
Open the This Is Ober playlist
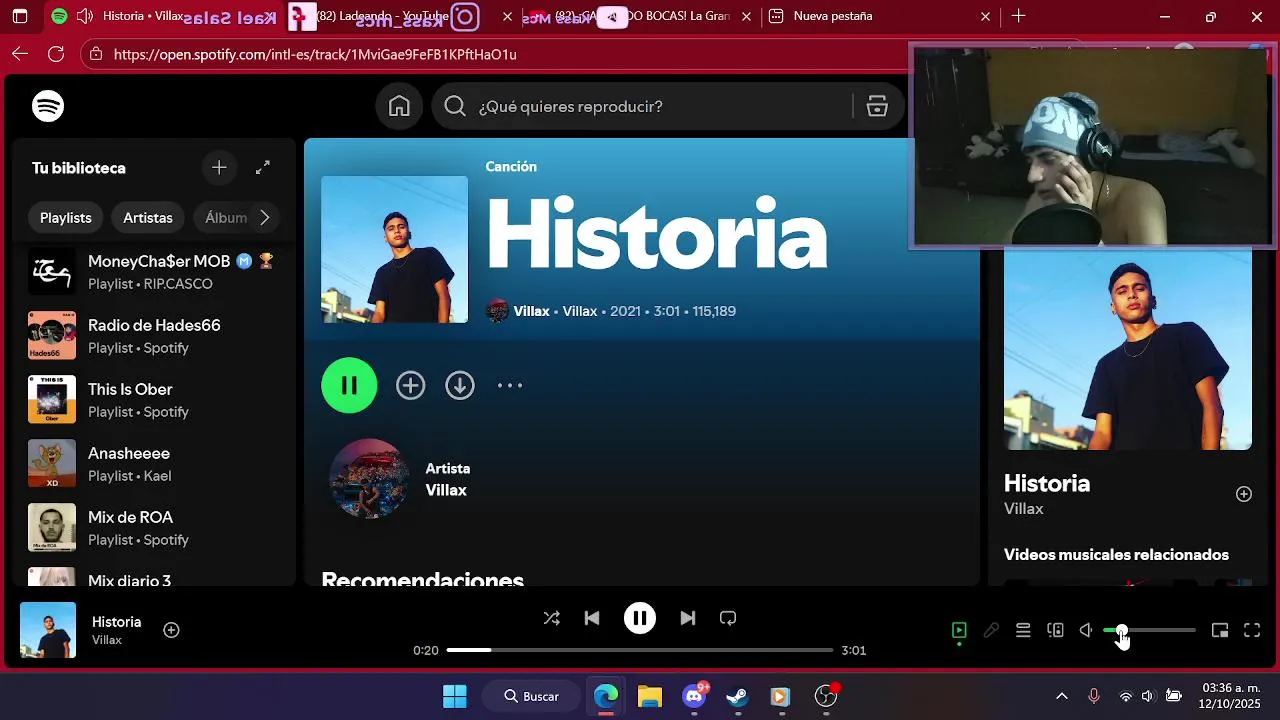(154, 400)
